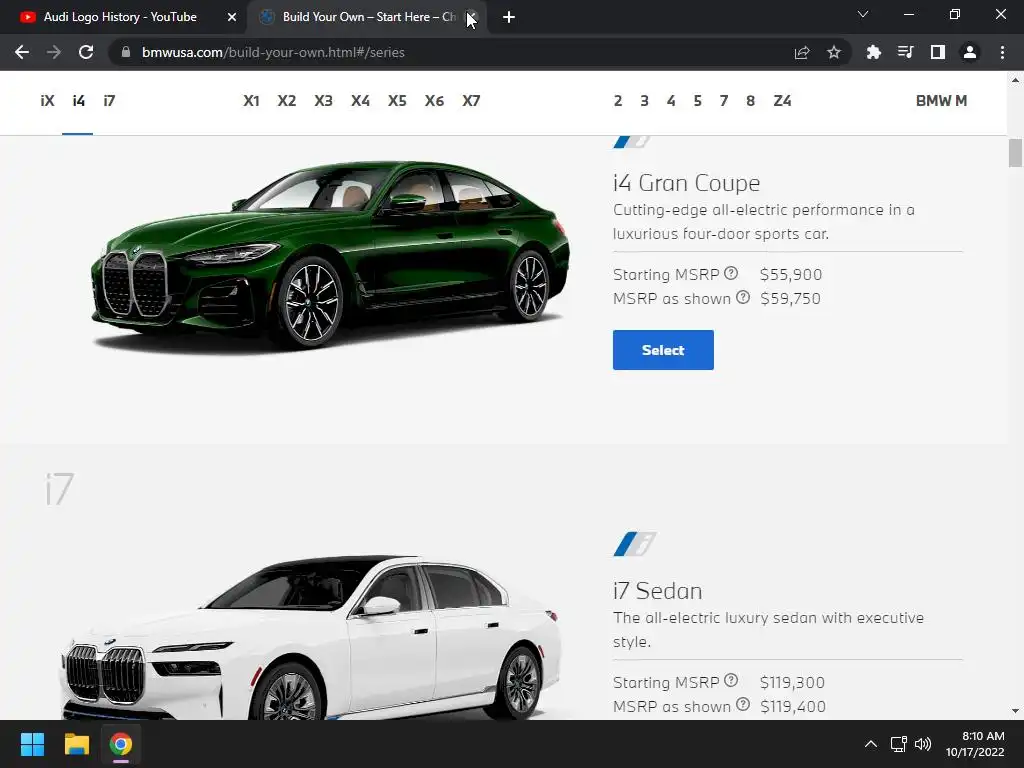The image size is (1024, 768).
Task: Click the $119,400 as-shown price
Action: coord(793,707)
